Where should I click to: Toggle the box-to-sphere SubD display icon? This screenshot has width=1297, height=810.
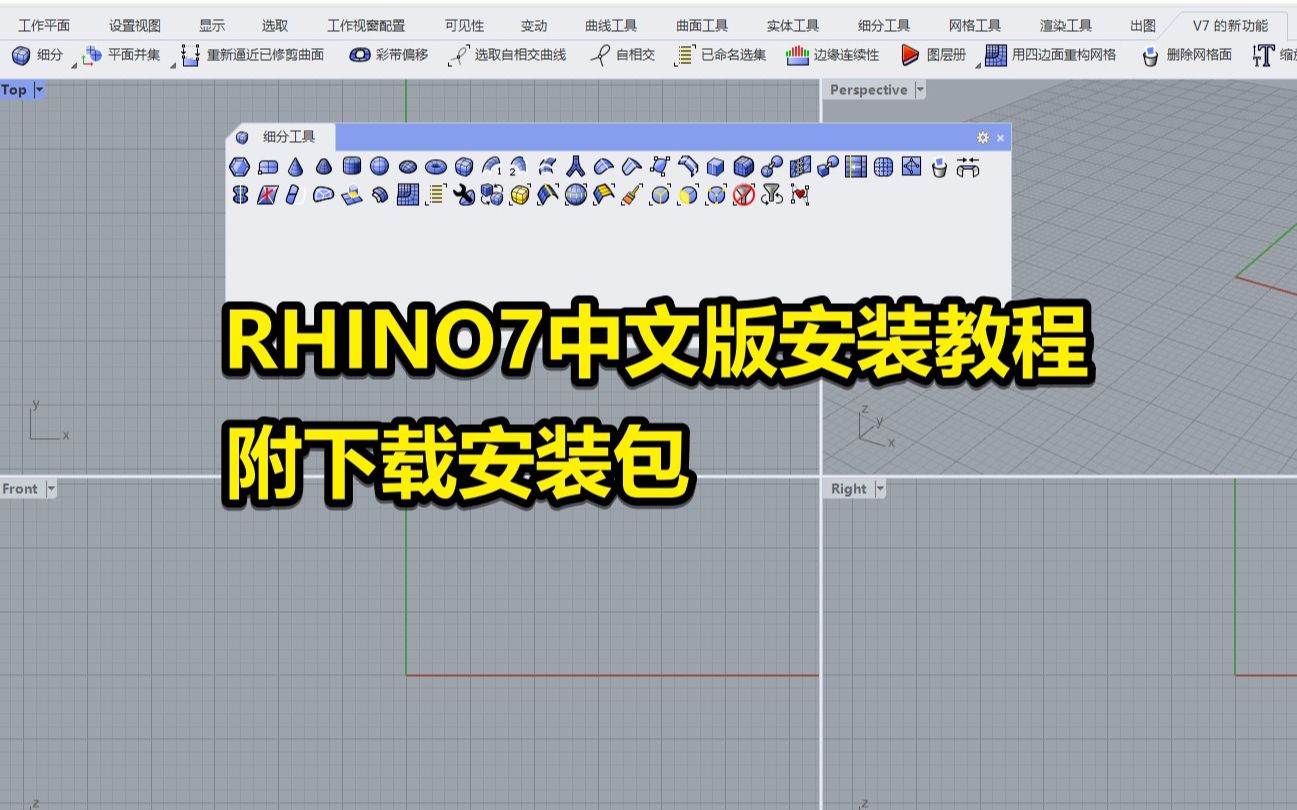(827, 167)
